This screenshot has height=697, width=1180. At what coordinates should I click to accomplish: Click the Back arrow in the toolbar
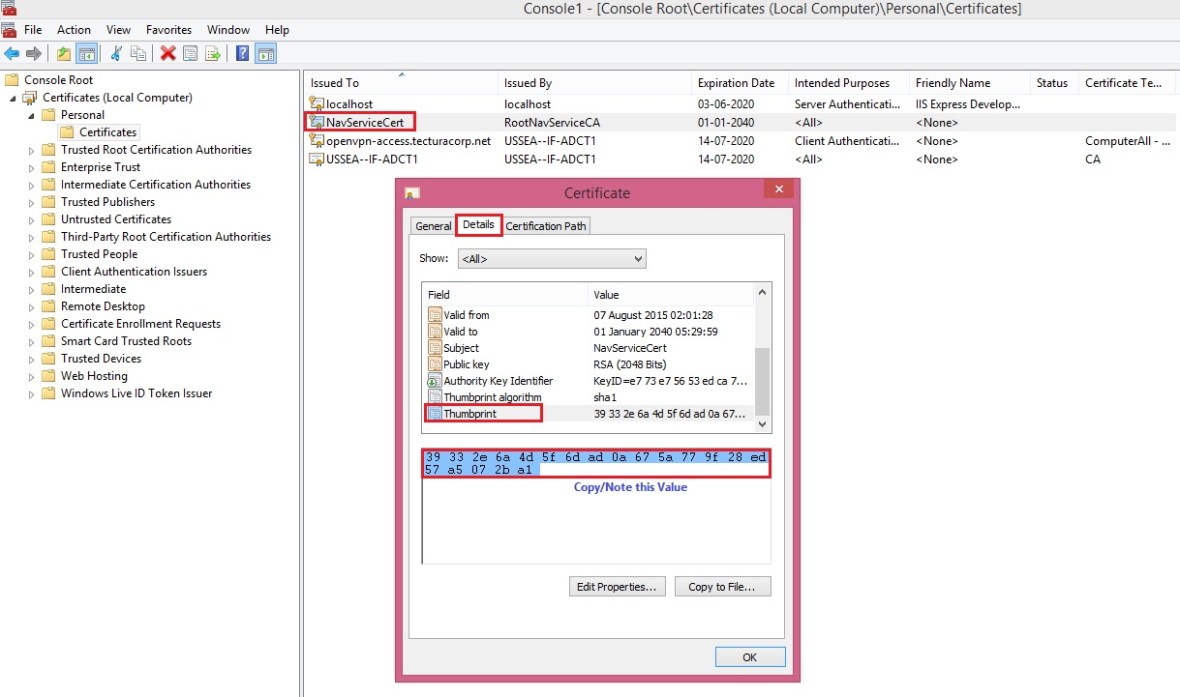point(11,54)
